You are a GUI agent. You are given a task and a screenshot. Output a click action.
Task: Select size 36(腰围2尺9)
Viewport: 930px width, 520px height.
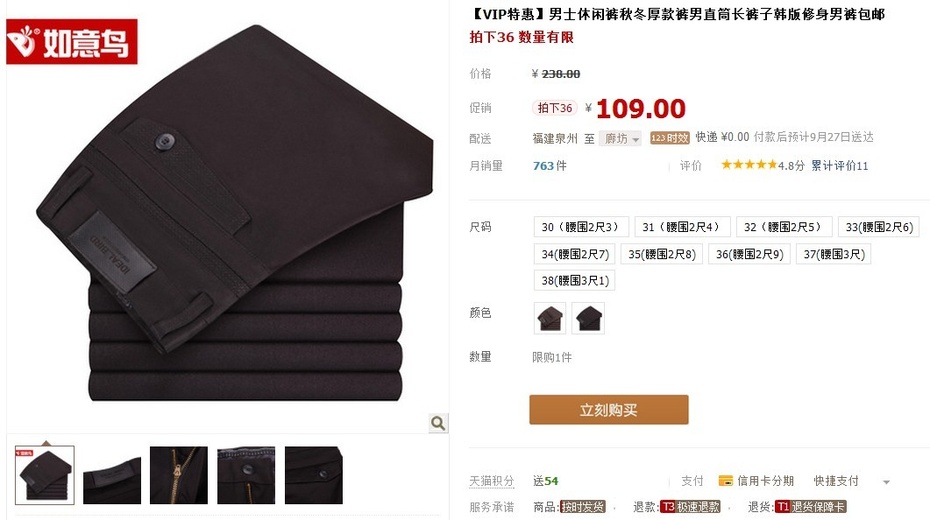pos(749,254)
